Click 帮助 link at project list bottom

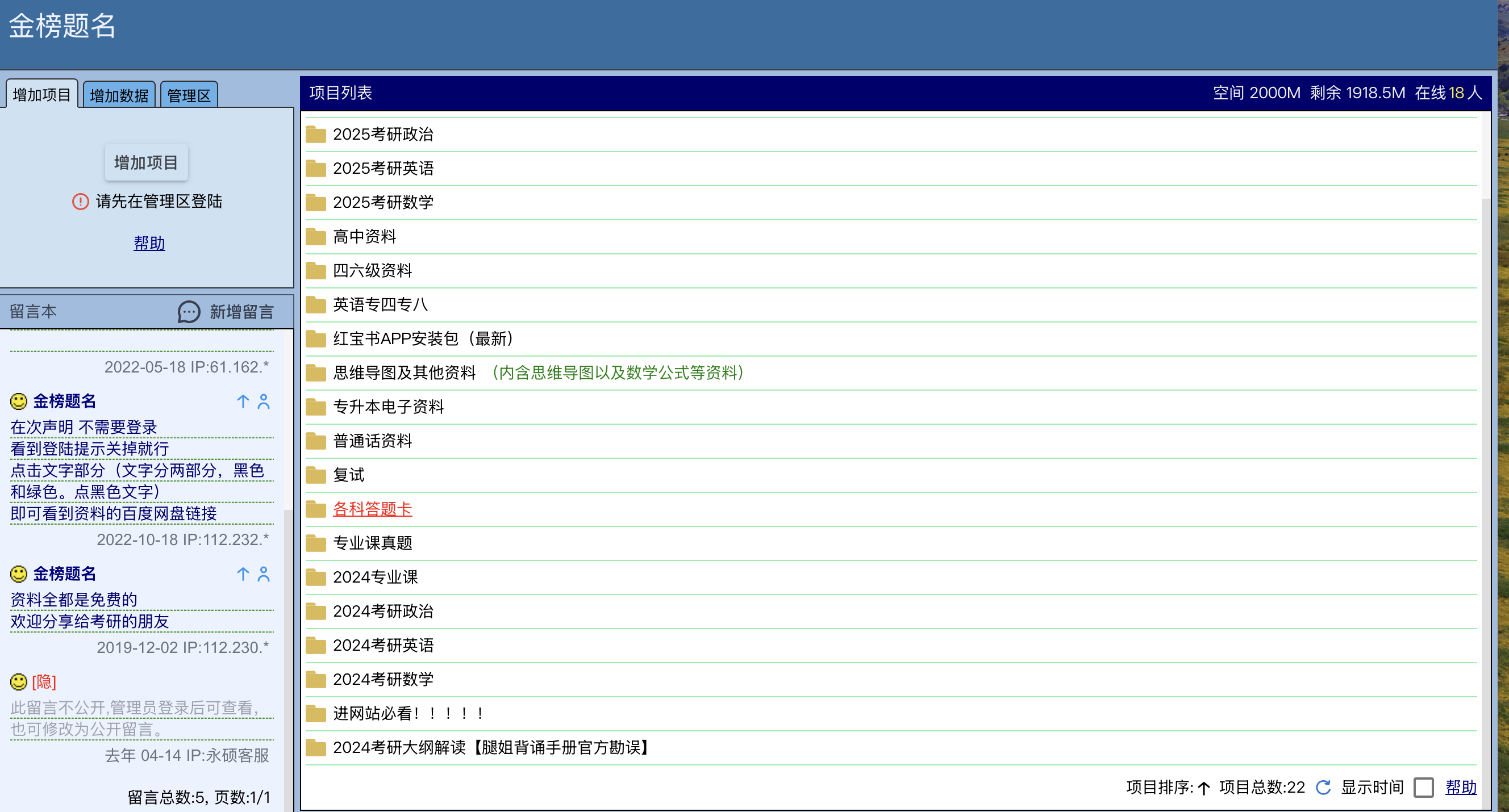1460,788
